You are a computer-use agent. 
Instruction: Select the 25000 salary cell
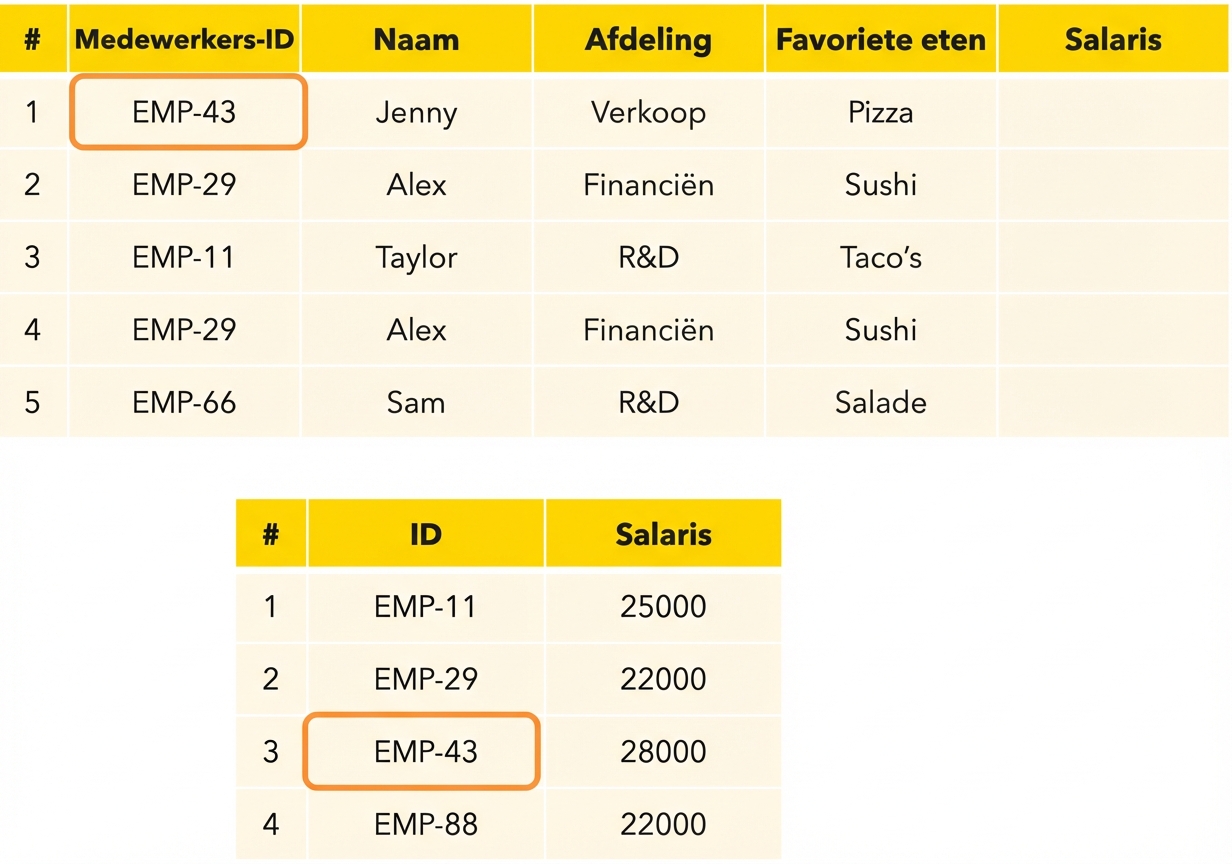(663, 607)
